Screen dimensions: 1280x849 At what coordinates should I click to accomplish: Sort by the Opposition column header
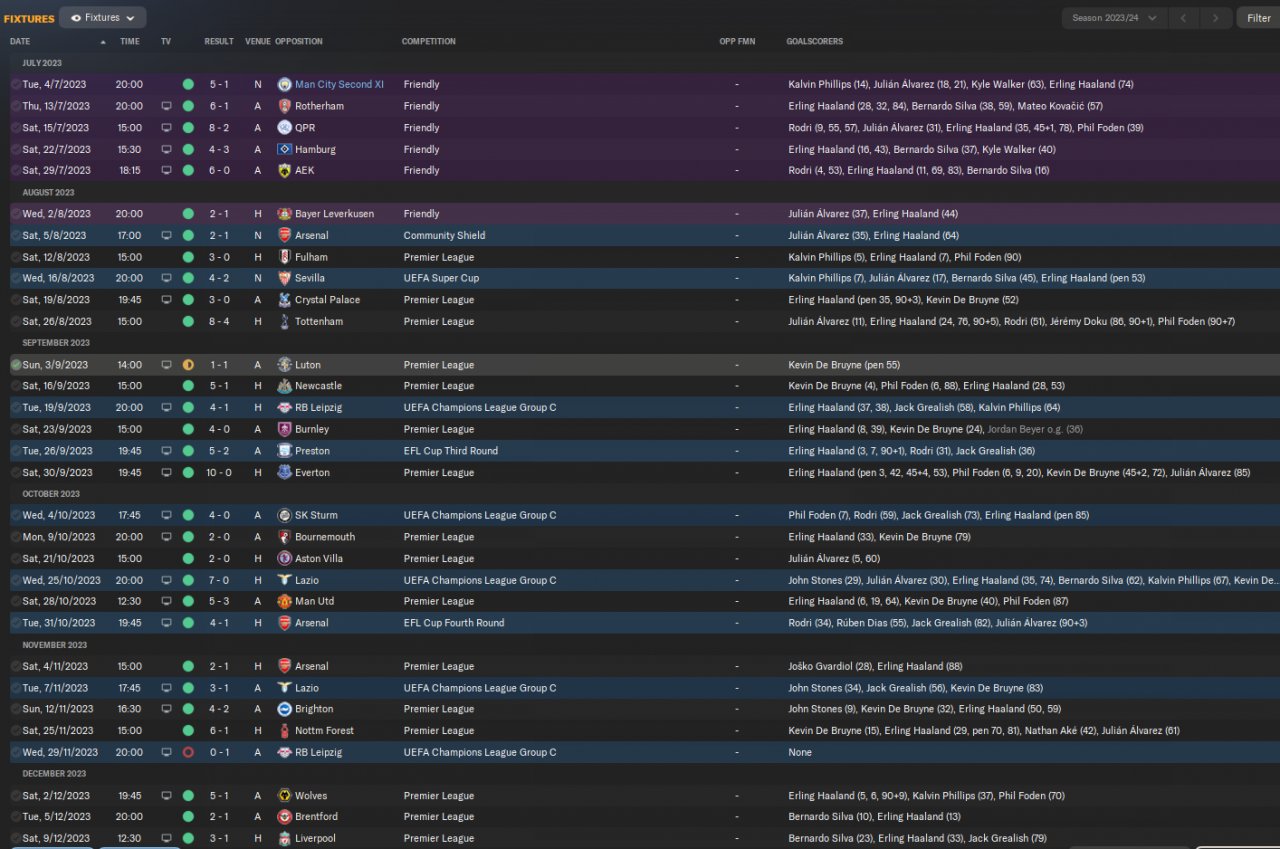point(299,42)
